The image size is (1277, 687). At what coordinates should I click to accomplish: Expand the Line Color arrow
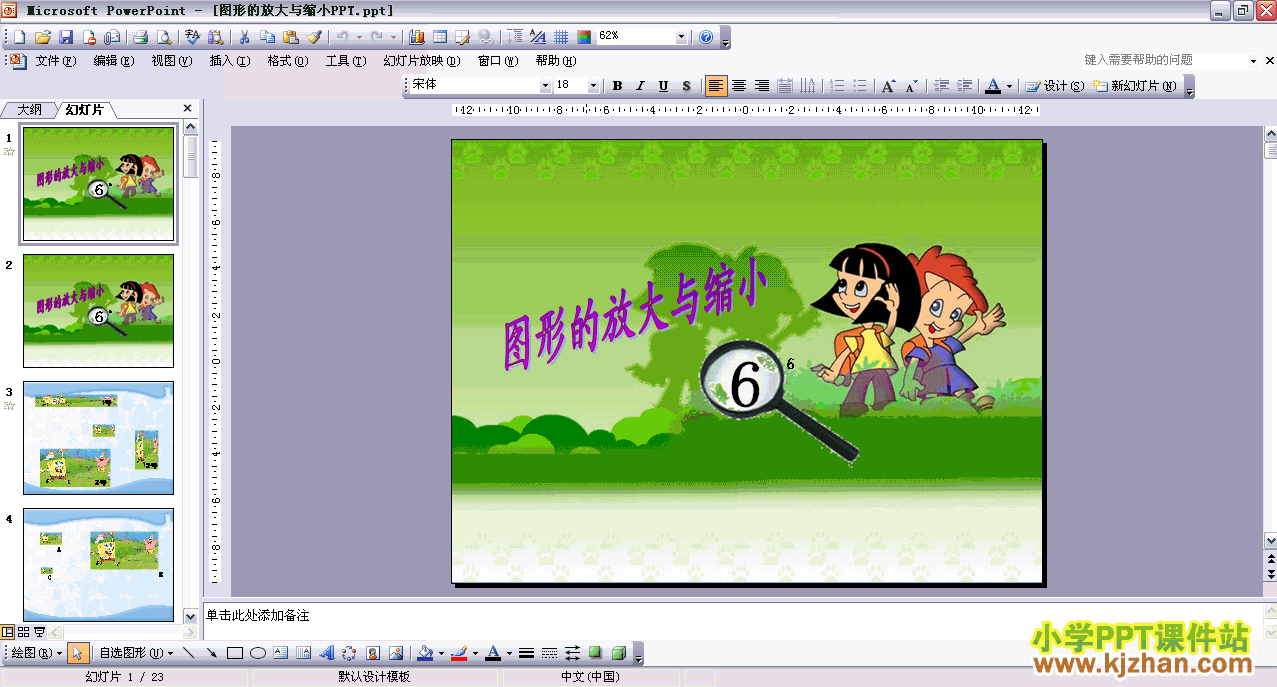tap(475, 653)
